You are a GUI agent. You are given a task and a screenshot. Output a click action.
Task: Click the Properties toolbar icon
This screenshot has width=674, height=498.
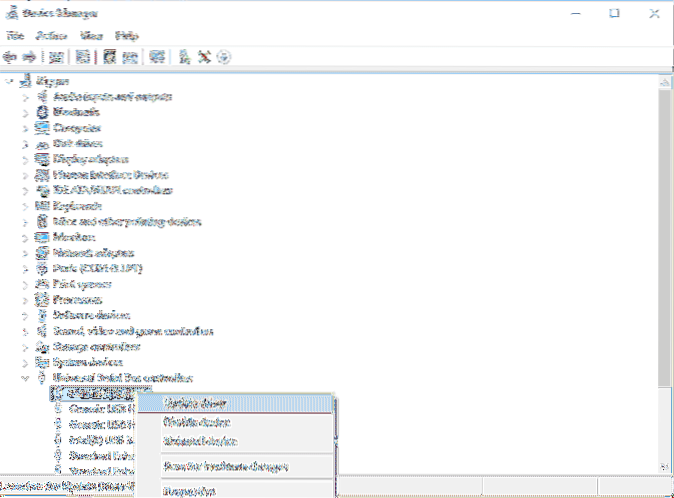(x=84, y=57)
